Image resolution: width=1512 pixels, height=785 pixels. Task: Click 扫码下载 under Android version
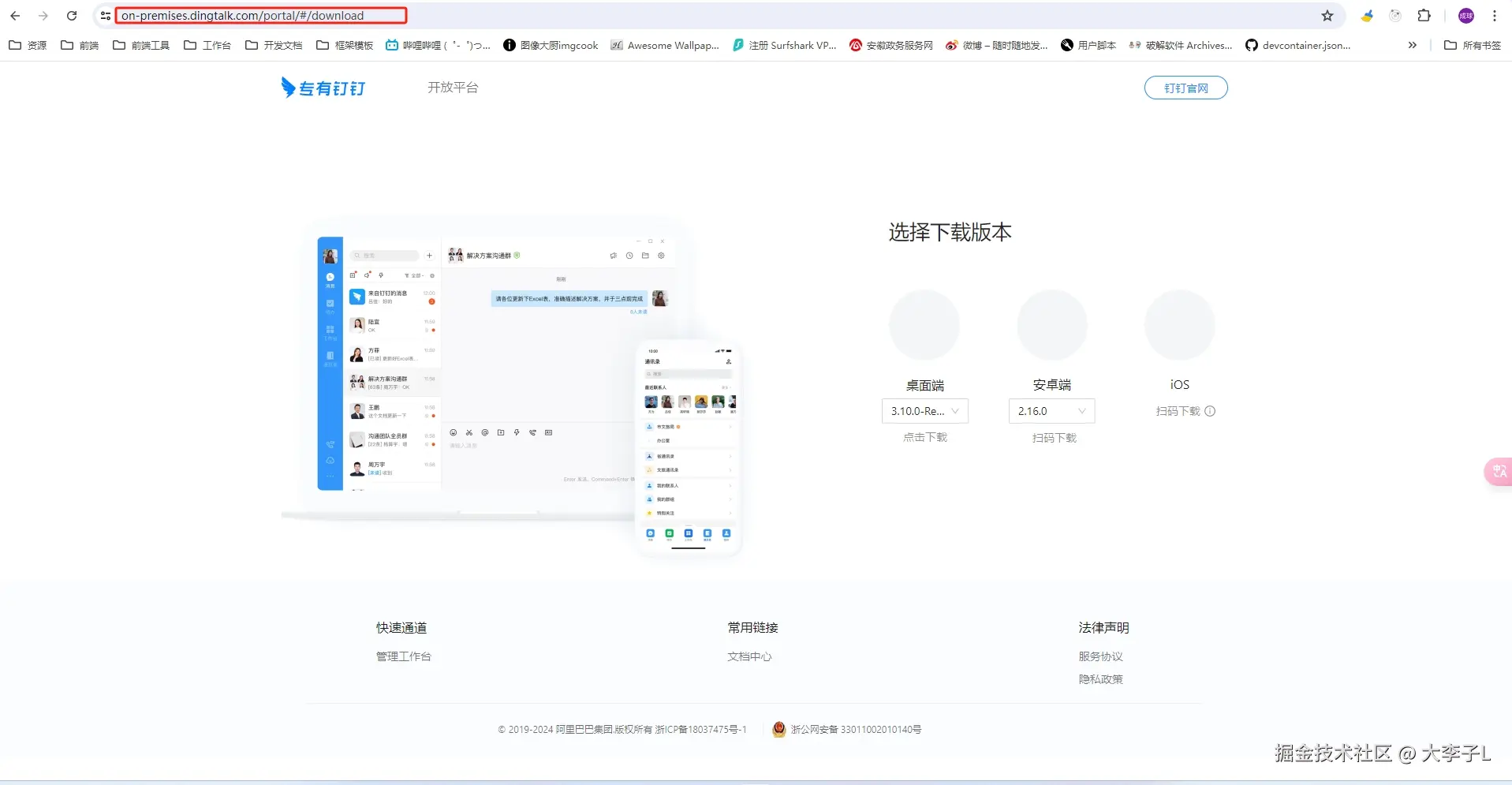pos(1054,438)
